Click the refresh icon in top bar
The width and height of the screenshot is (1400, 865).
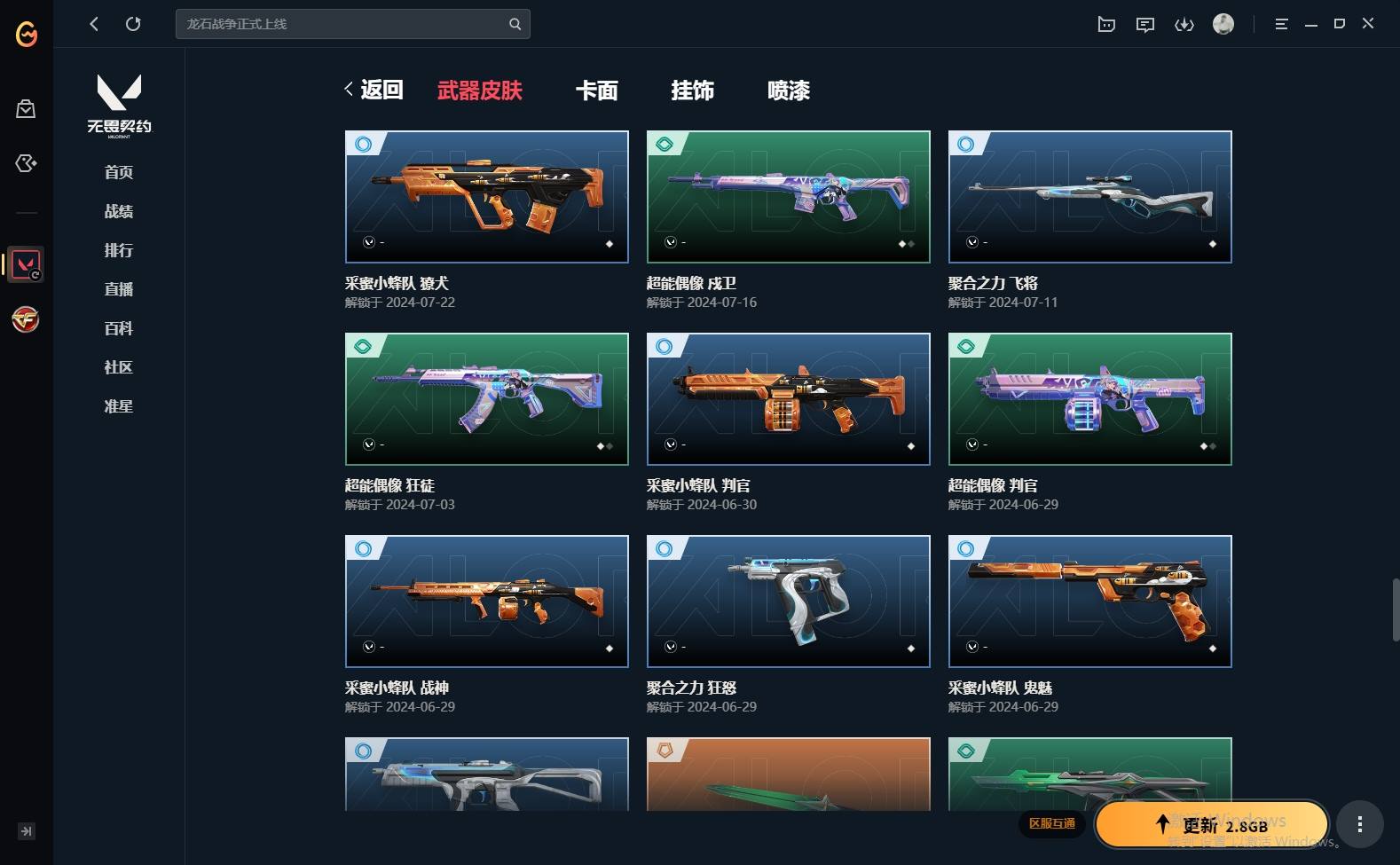(133, 24)
